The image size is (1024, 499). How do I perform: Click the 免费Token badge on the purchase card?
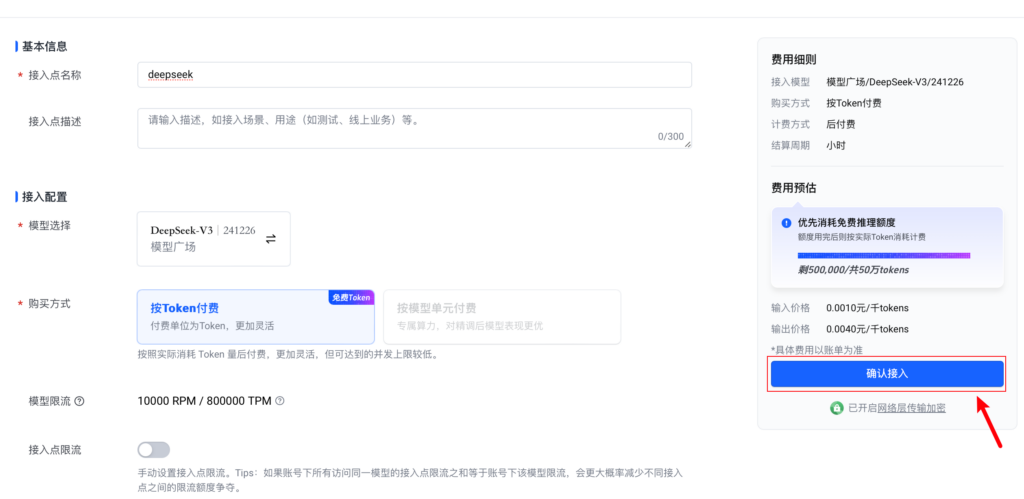pyautogui.click(x=351, y=297)
